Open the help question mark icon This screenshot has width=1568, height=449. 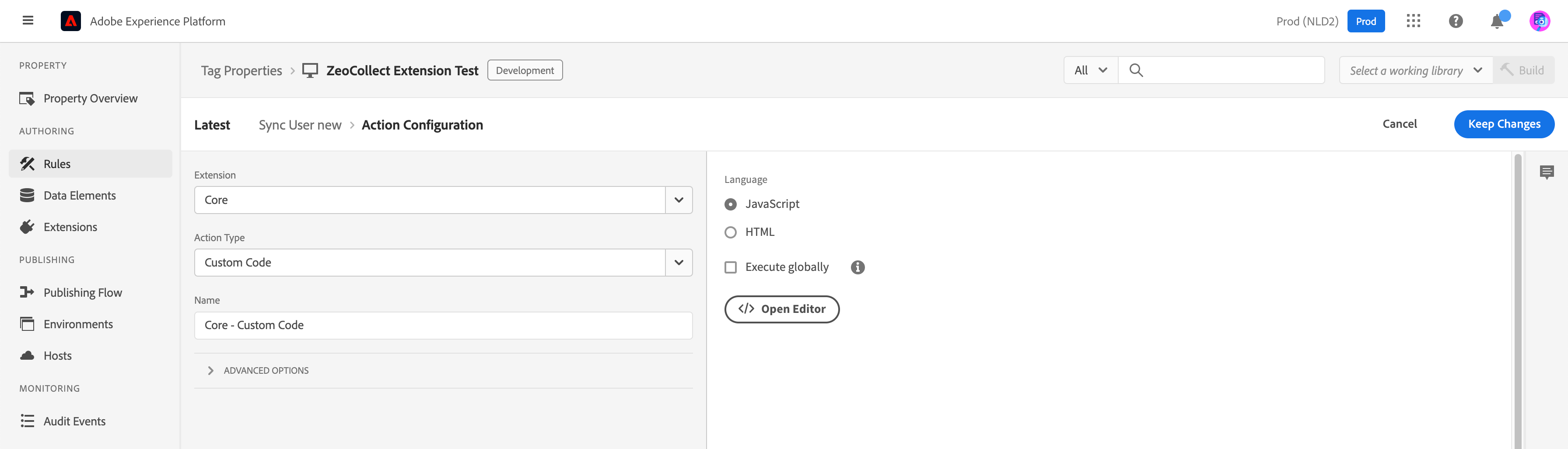click(1456, 21)
